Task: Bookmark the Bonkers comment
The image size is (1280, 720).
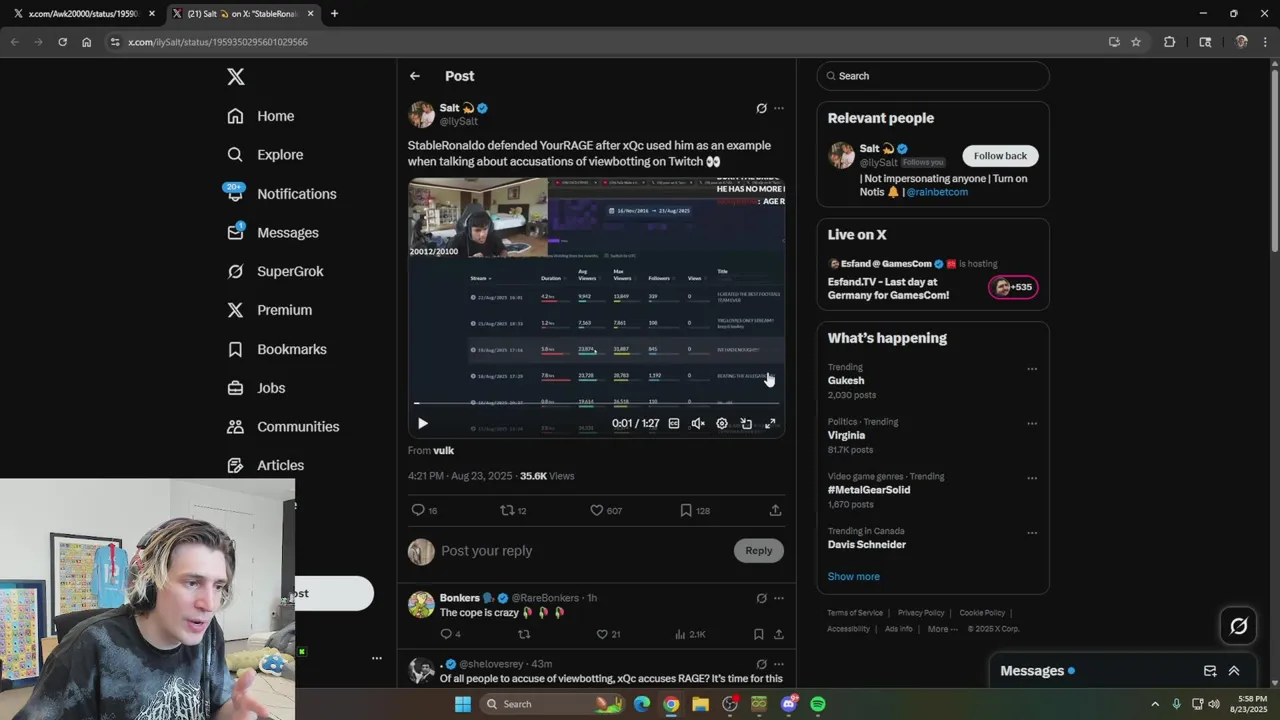Action: [x=759, y=634]
